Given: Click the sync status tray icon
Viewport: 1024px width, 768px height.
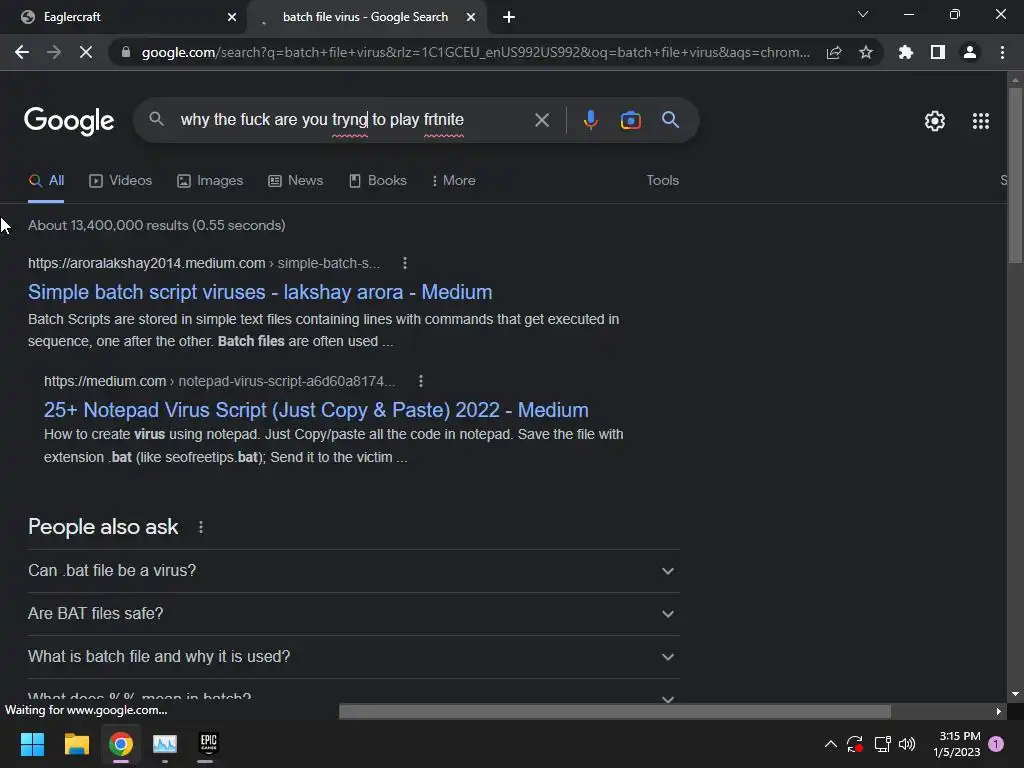Looking at the screenshot, I should 855,744.
